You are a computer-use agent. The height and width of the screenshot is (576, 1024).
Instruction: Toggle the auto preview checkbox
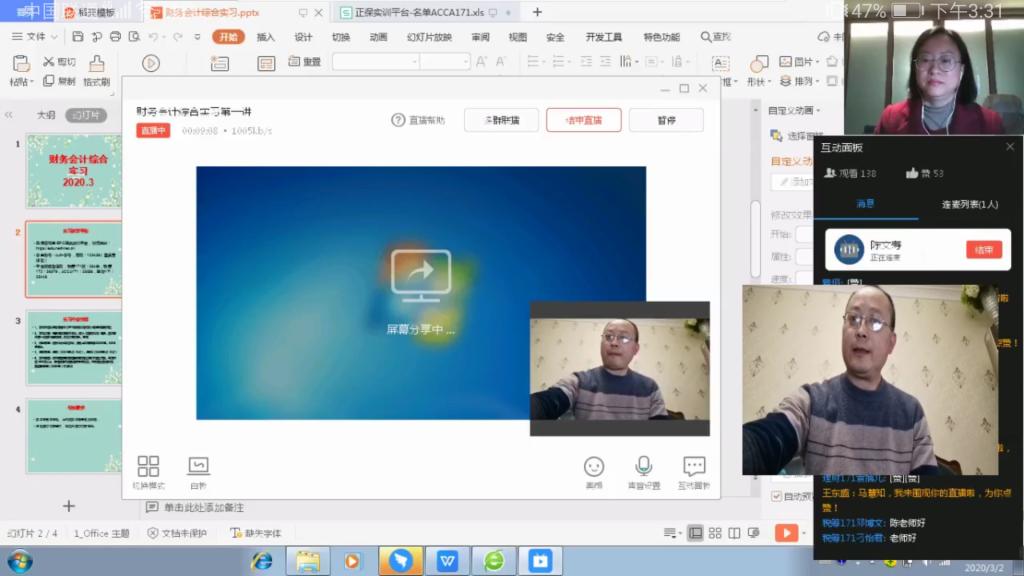[777, 496]
